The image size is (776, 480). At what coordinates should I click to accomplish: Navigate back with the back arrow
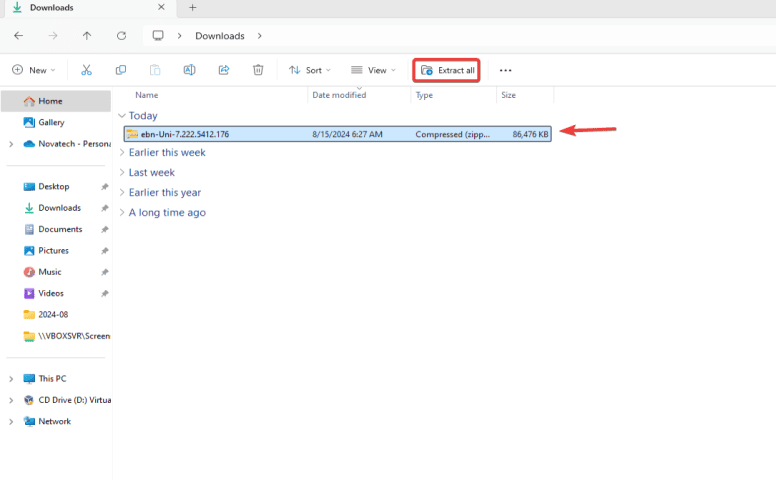[x=18, y=36]
